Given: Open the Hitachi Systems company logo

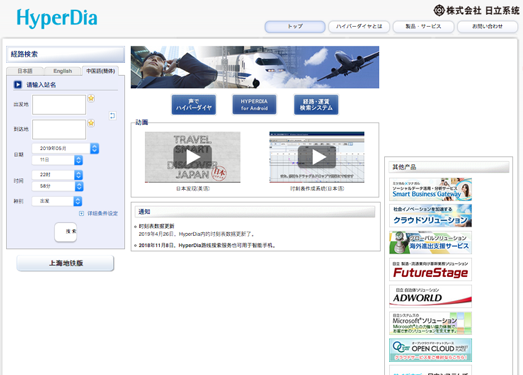Looking at the screenshot, I should coord(476,10).
